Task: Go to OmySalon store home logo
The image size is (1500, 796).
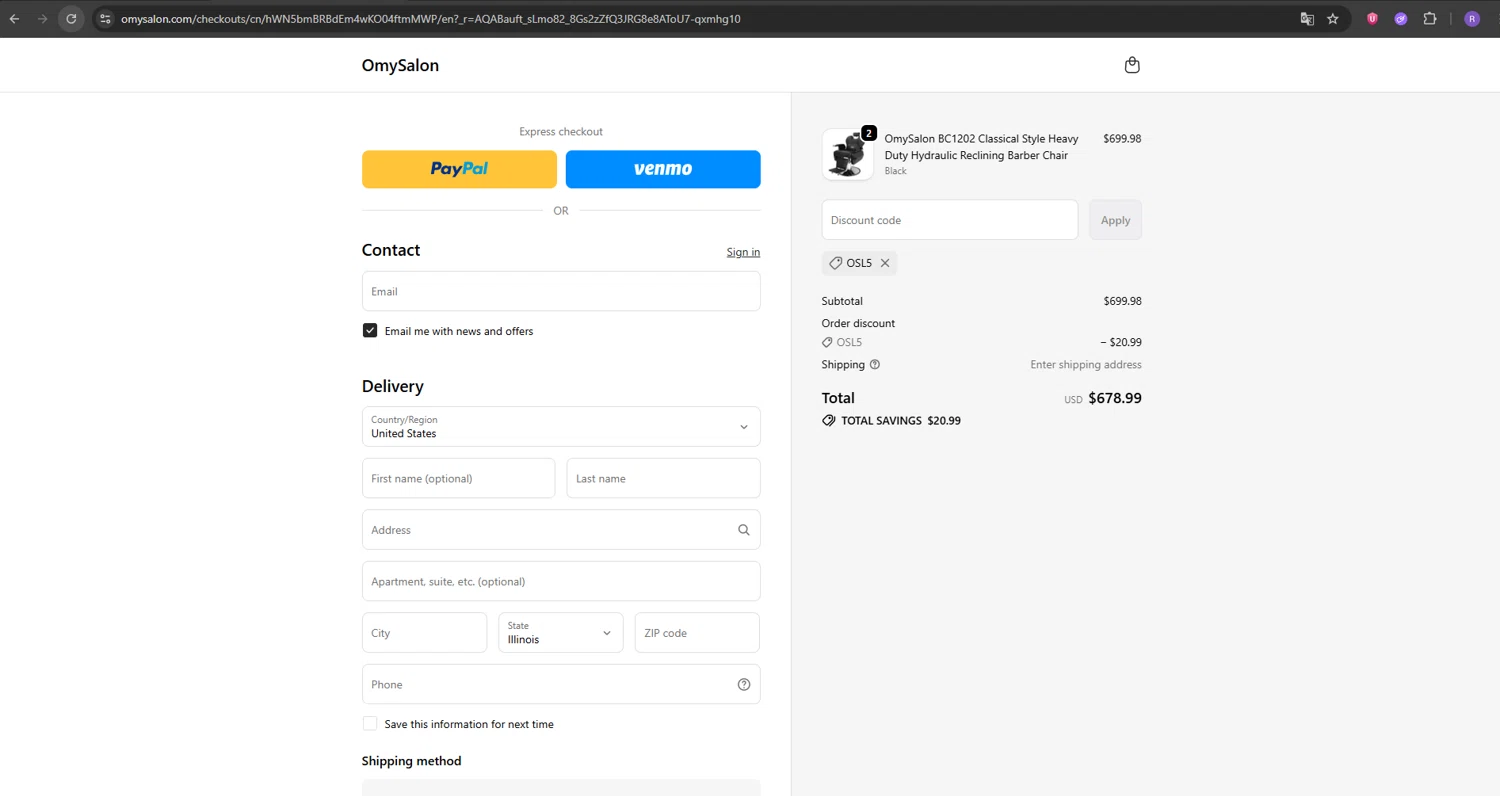Action: pyautogui.click(x=400, y=65)
